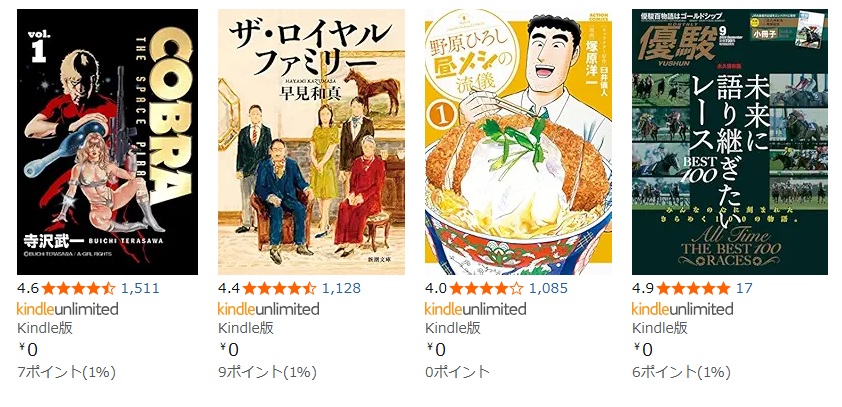Click the ￥0 price under 昼メシの流儀
This screenshot has height=407, width=842.
tap(436, 350)
